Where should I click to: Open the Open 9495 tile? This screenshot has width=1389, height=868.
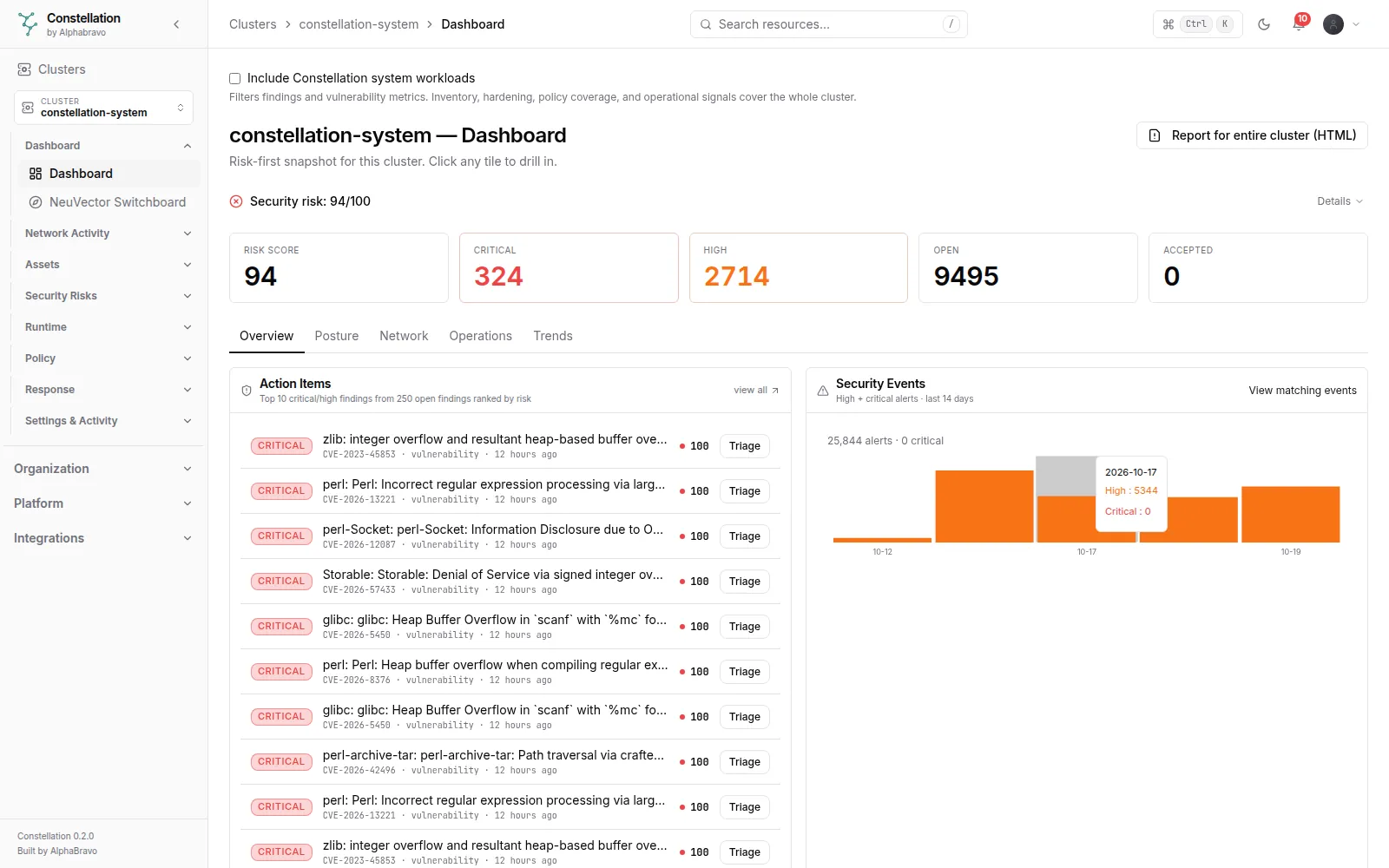(1028, 267)
